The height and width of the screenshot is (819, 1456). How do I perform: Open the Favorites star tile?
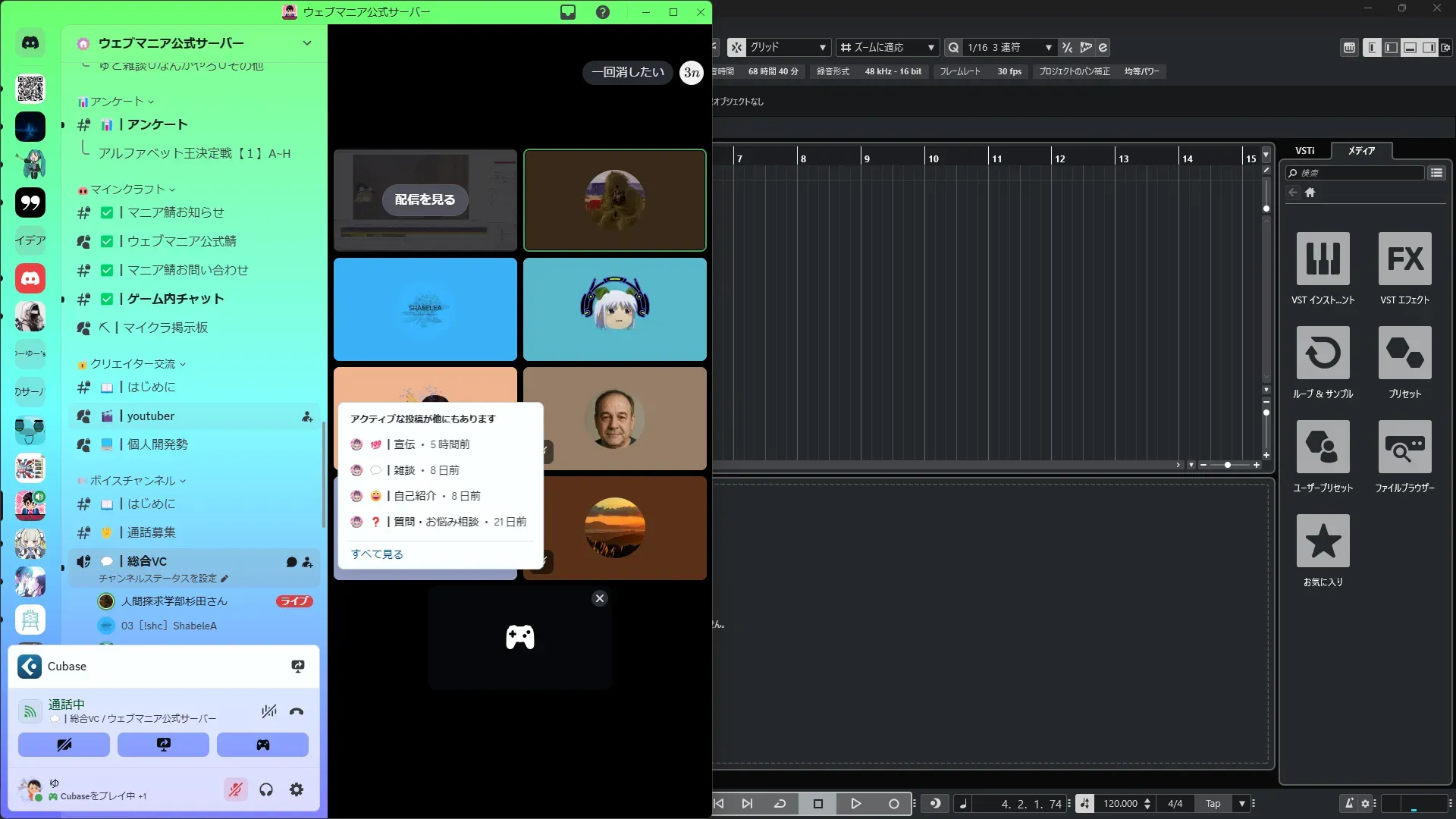[1323, 541]
